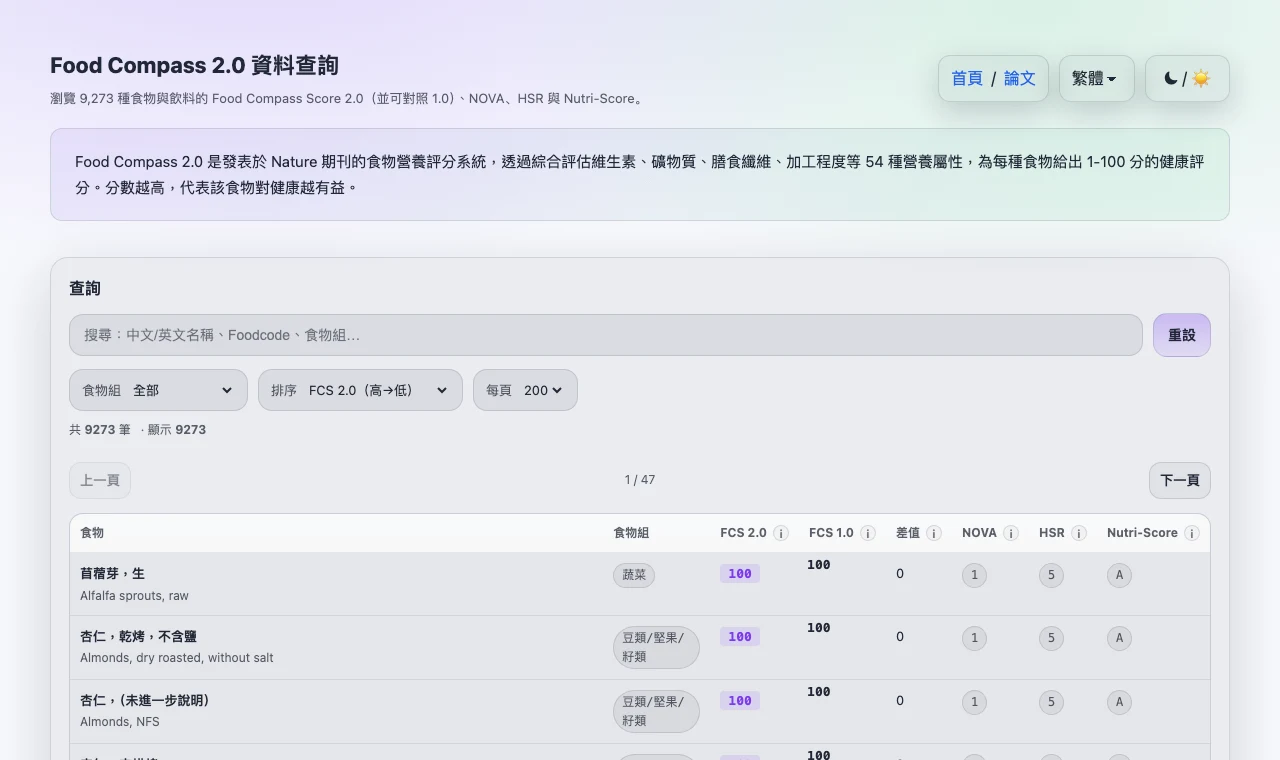Image resolution: width=1280 pixels, height=760 pixels.
Task: Click 'Almonds, dry roasted, without salt' text
Action: point(177,658)
